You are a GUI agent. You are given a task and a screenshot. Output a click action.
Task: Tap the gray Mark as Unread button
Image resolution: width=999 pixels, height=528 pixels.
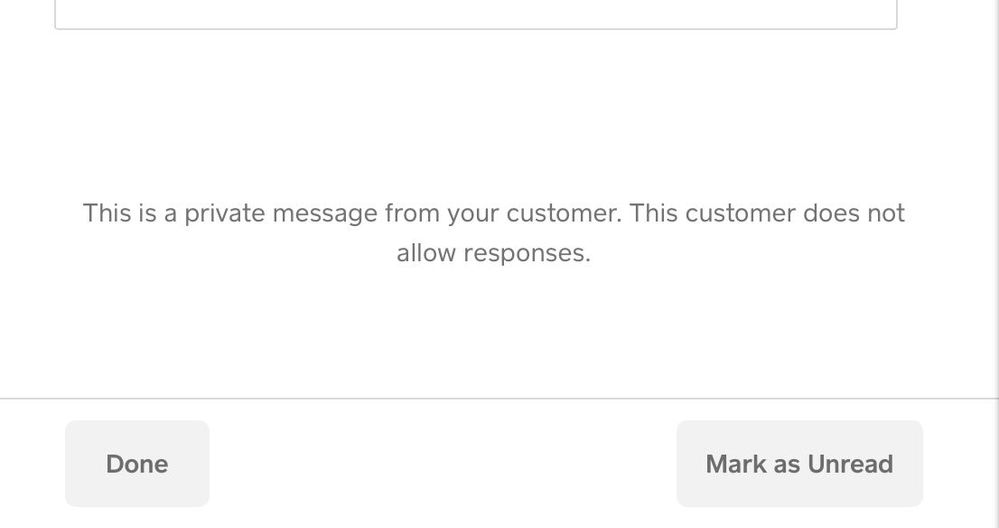tap(799, 464)
